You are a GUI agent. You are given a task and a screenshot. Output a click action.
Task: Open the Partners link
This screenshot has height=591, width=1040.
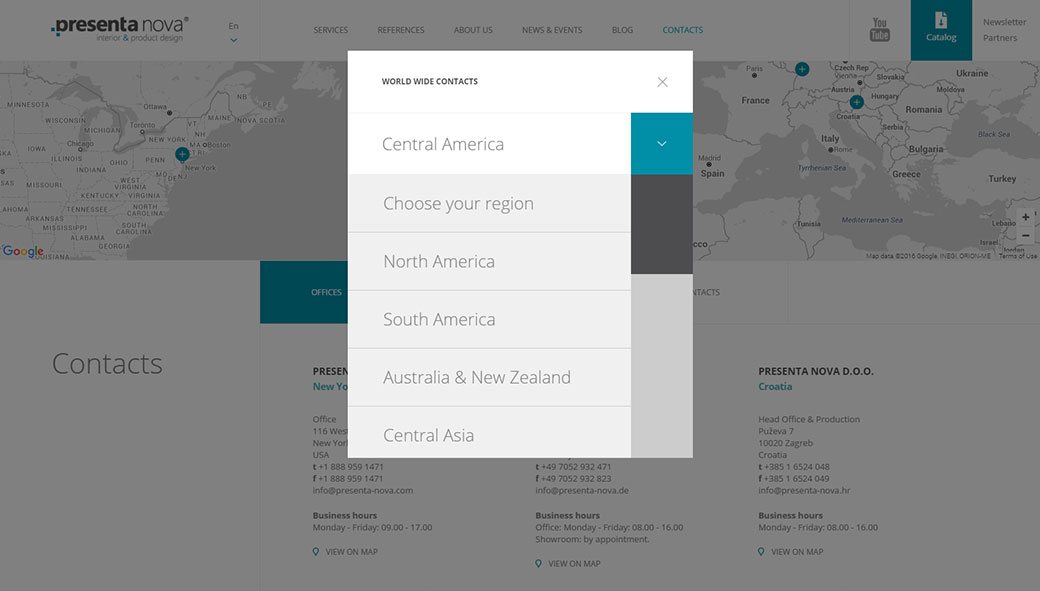(x=1001, y=37)
